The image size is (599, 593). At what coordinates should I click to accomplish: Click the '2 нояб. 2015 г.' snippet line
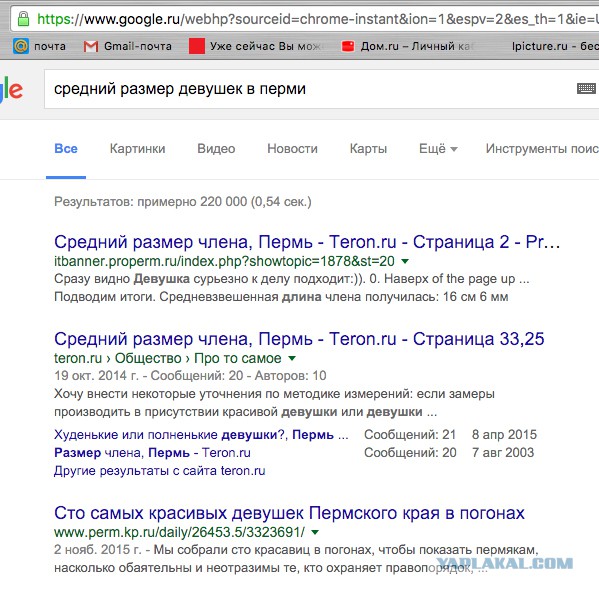coord(296,550)
